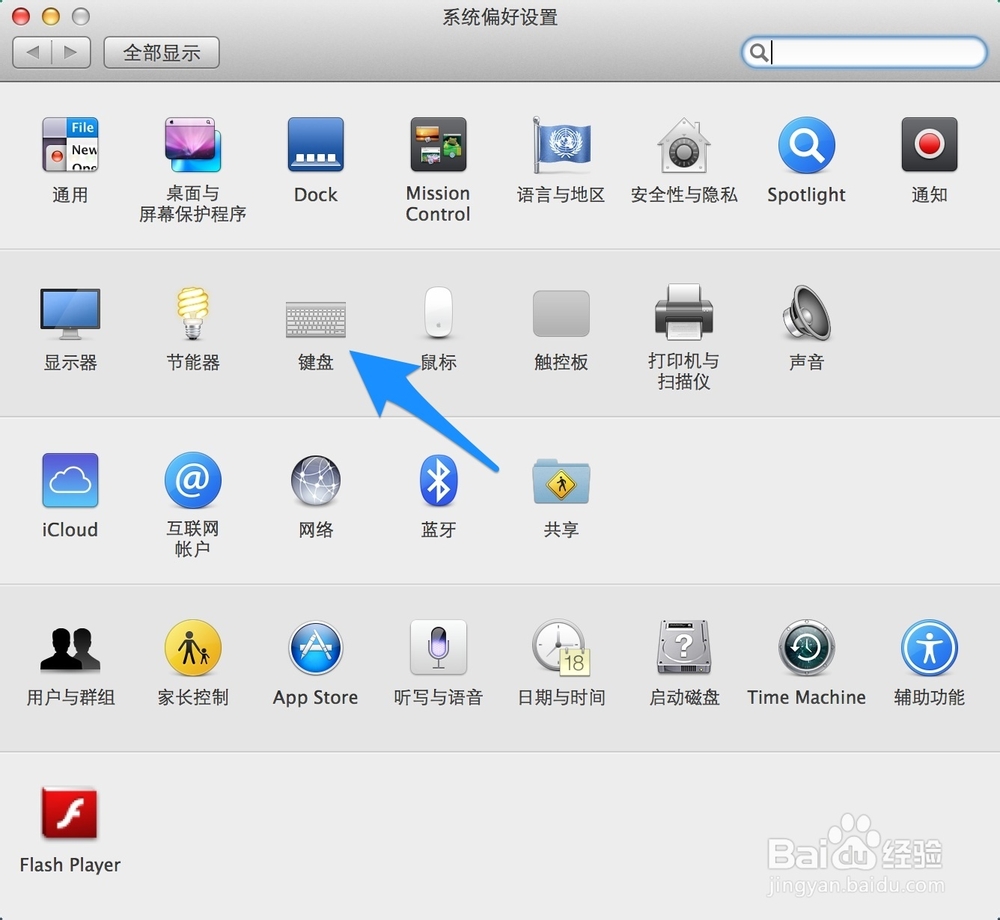Open iCloud preferences icon
The width and height of the screenshot is (1000, 920).
[x=70, y=480]
